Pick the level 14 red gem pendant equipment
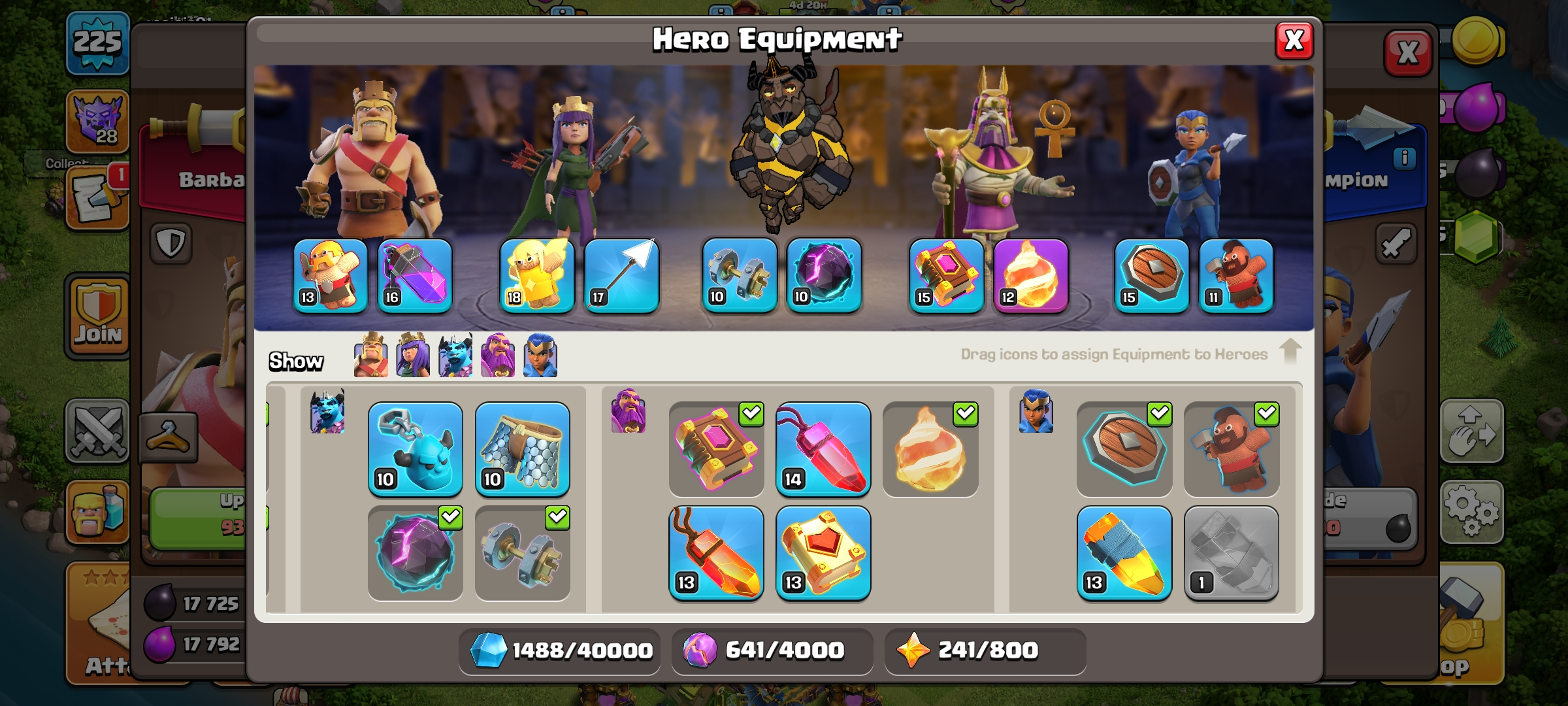The width and height of the screenshot is (1568, 706). coord(823,449)
